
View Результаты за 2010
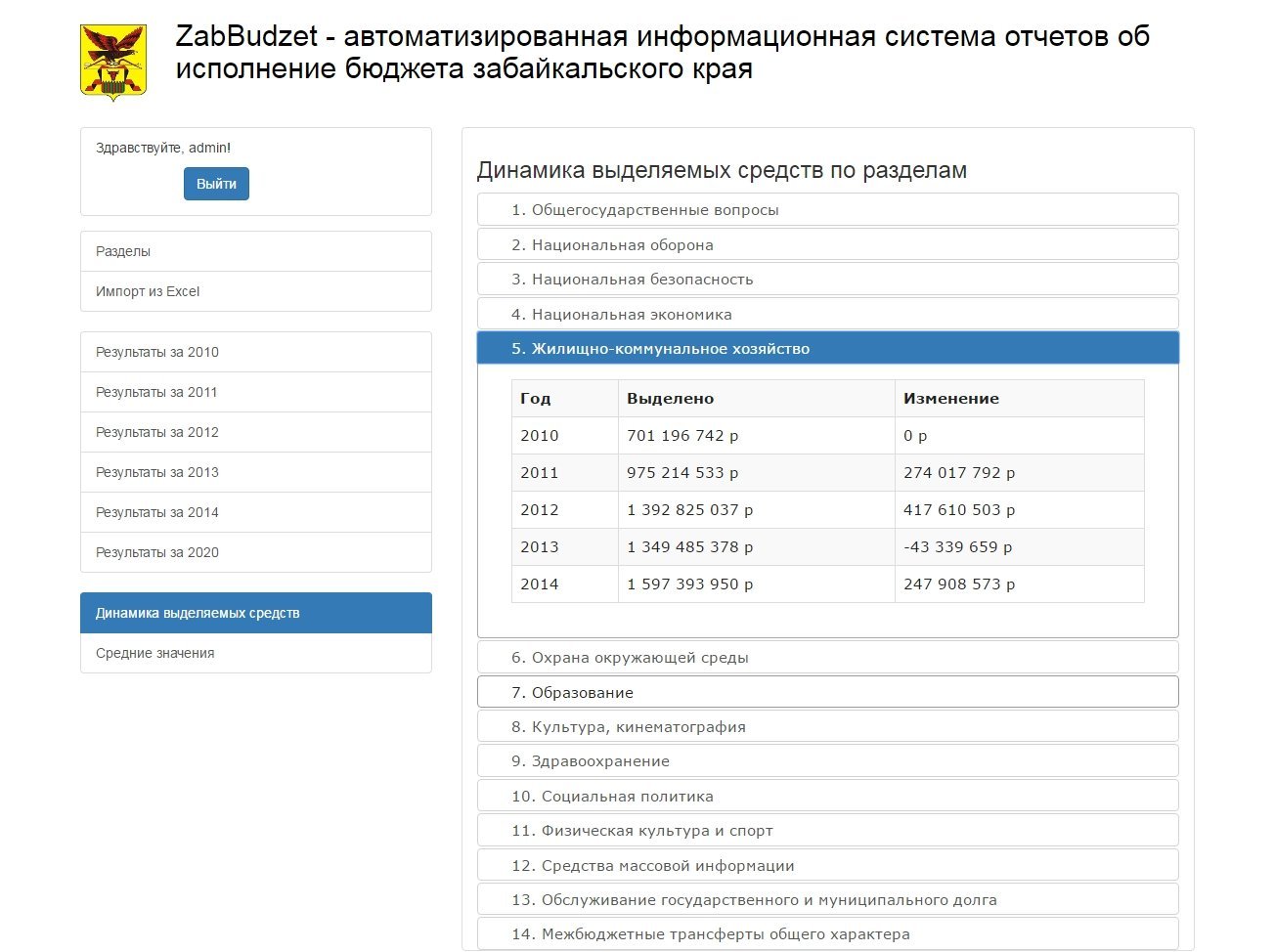pos(256,352)
